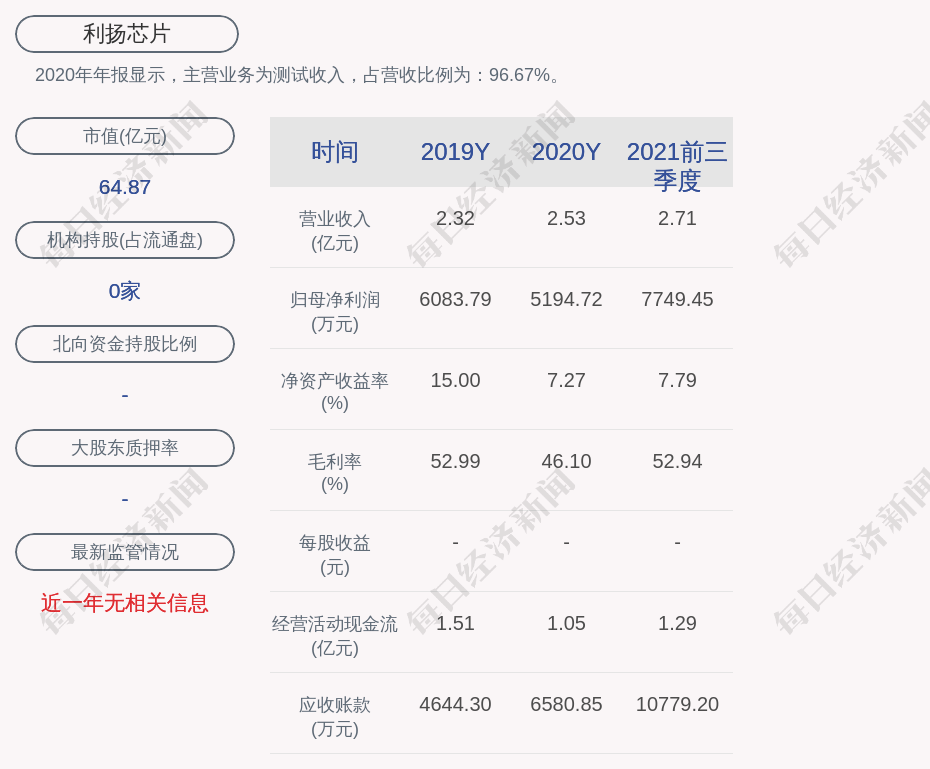Viewport: 930px width, 769px height.
Task: Click the 利扬芯片 company name badge
Action: point(125,33)
